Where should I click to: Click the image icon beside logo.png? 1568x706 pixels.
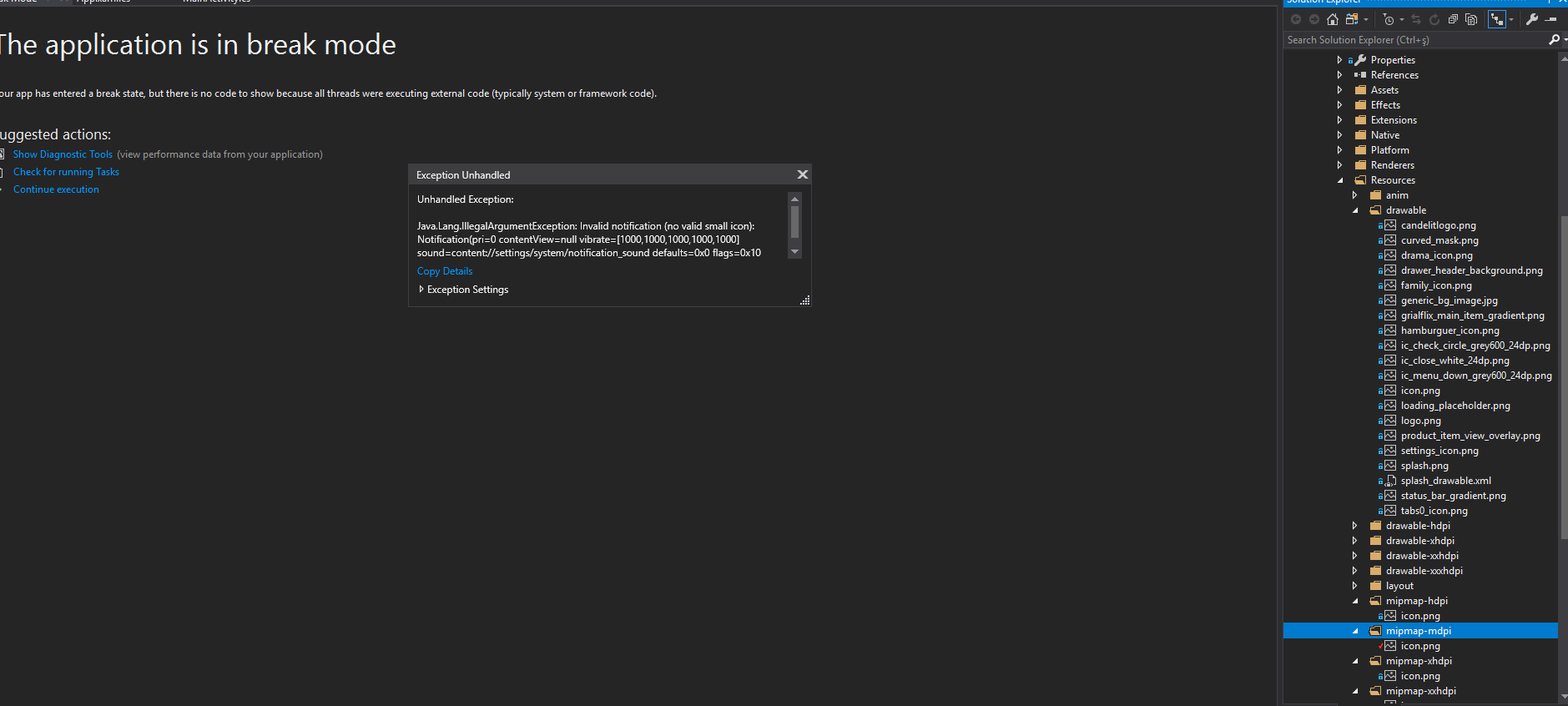[x=1390, y=421]
